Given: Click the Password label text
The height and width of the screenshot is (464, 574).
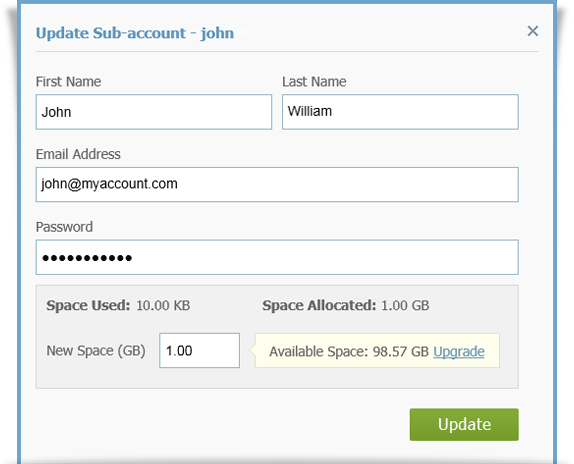Looking at the screenshot, I should tap(64, 227).
